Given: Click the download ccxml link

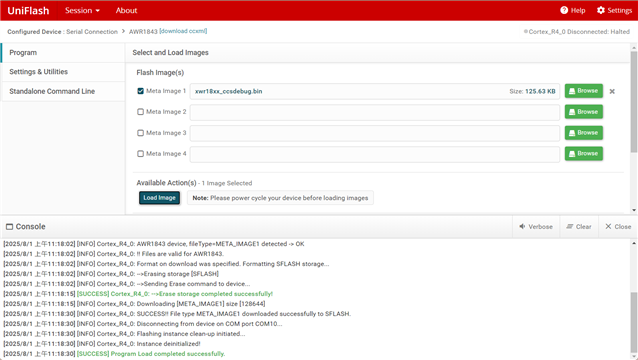Looking at the screenshot, I should tap(183, 31).
